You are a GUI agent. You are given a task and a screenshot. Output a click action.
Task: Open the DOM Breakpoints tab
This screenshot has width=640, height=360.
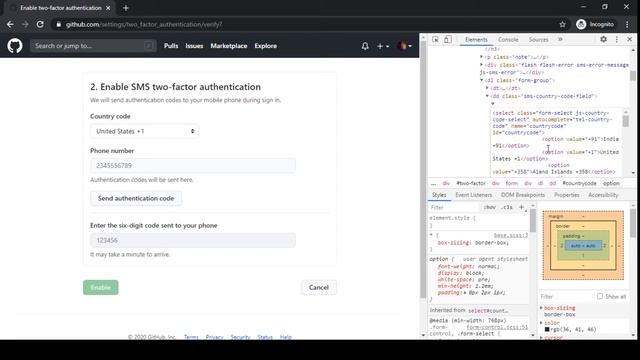coord(523,195)
